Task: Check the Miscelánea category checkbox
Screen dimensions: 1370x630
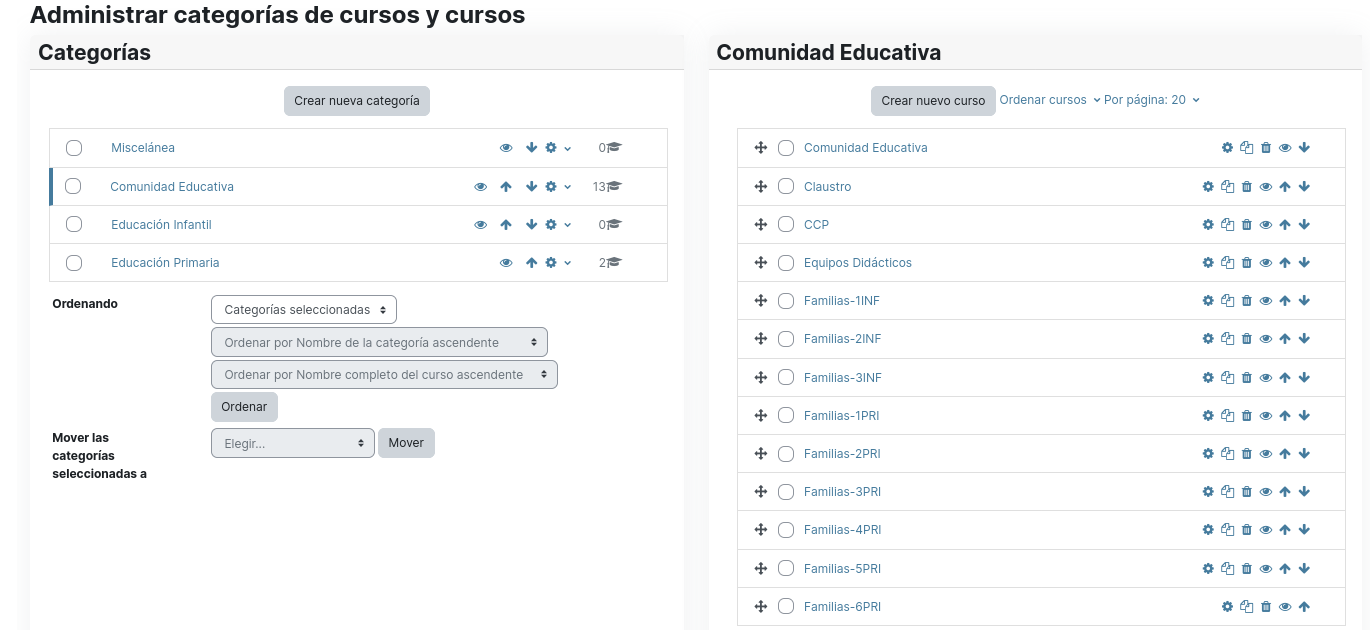Action: (74, 148)
